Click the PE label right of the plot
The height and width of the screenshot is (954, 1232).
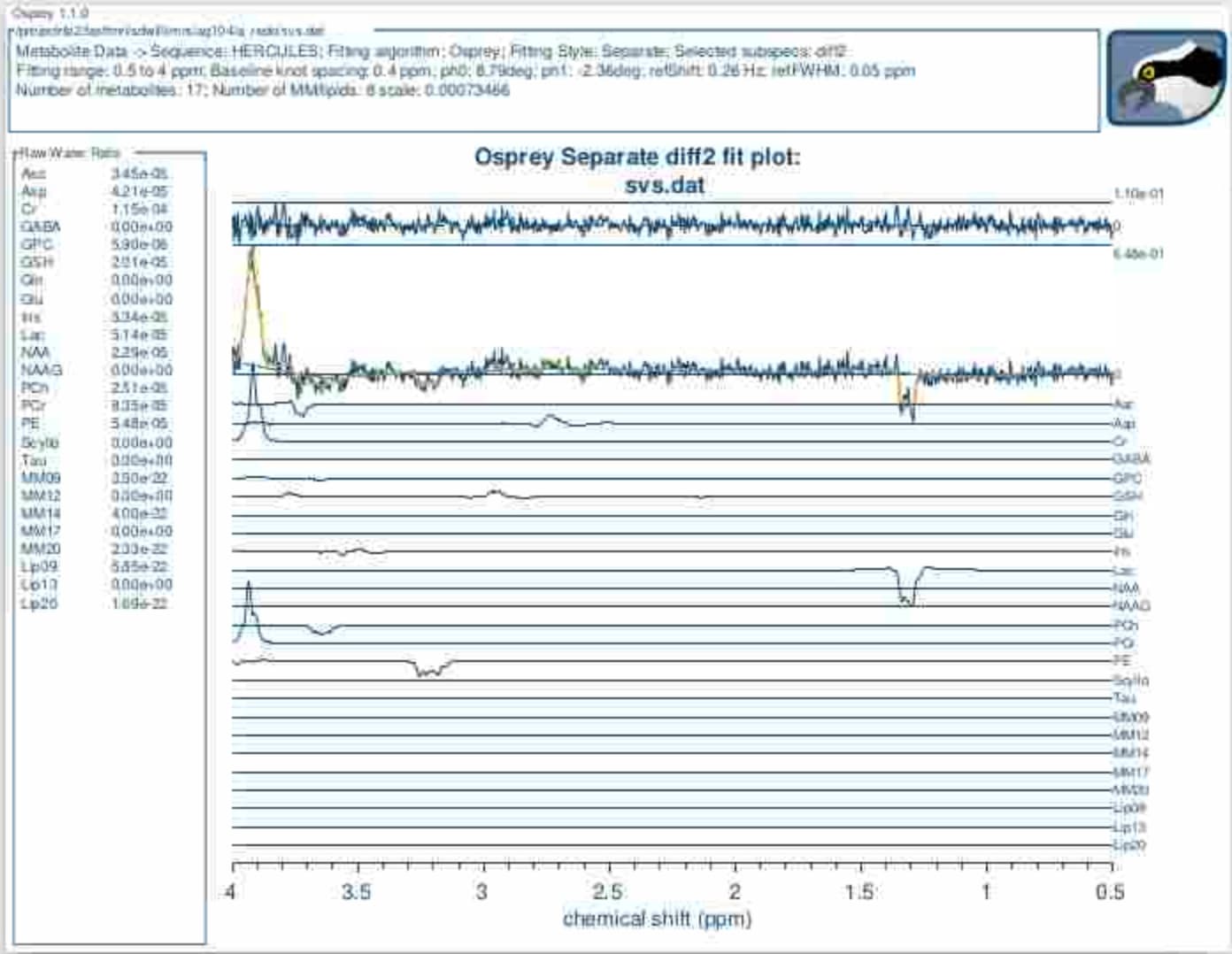1121,660
